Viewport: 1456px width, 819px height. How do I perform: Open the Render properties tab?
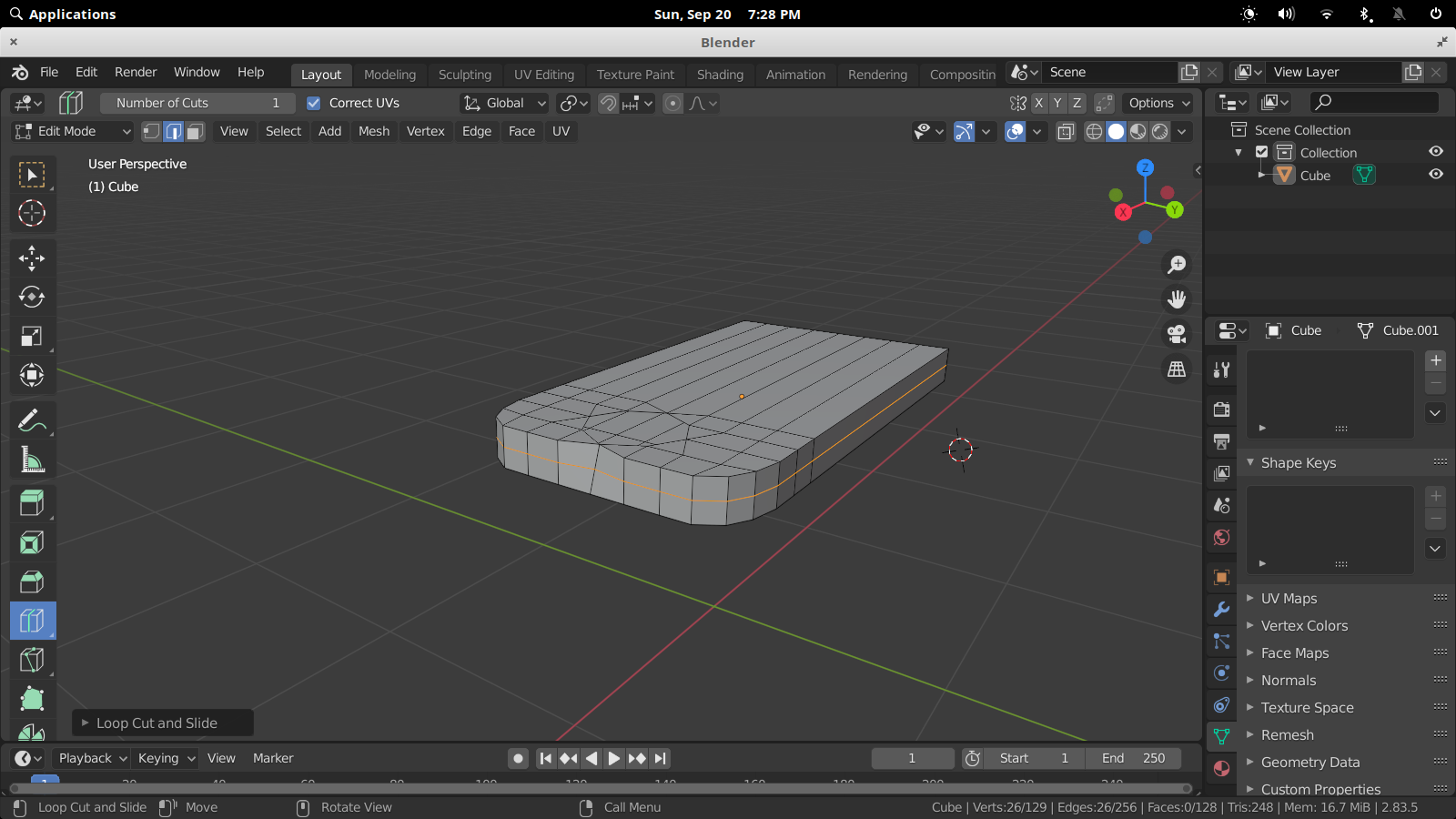tap(1222, 409)
